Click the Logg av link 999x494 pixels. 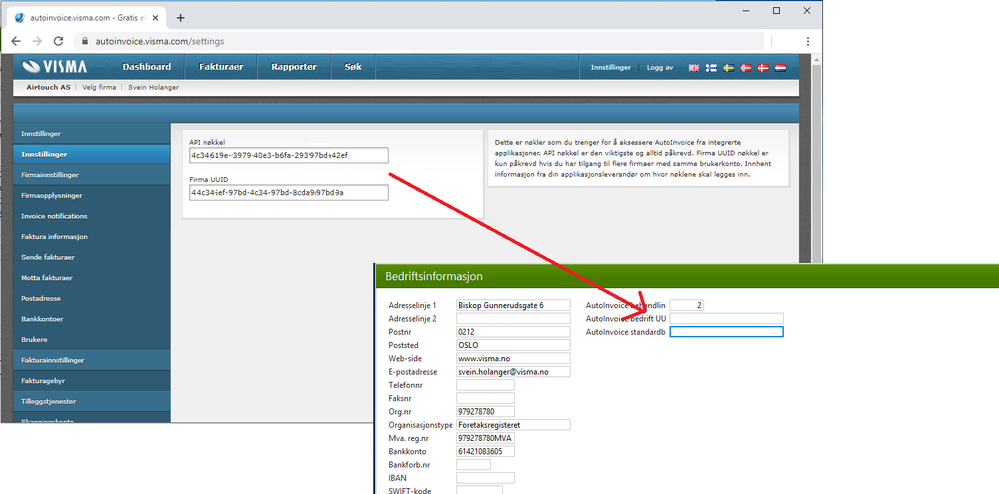[x=659, y=68]
